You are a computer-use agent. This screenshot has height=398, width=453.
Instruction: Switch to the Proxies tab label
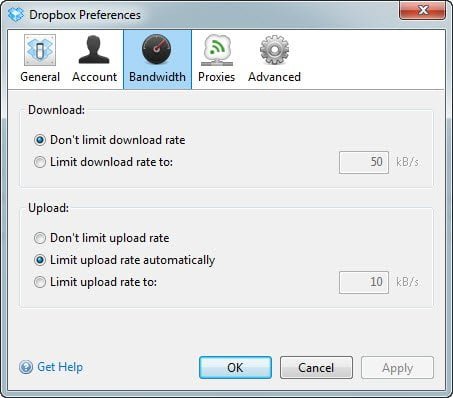217,77
